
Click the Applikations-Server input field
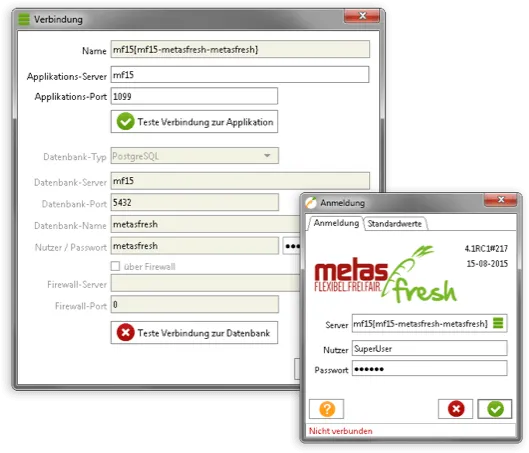pyautogui.click(x=240, y=75)
